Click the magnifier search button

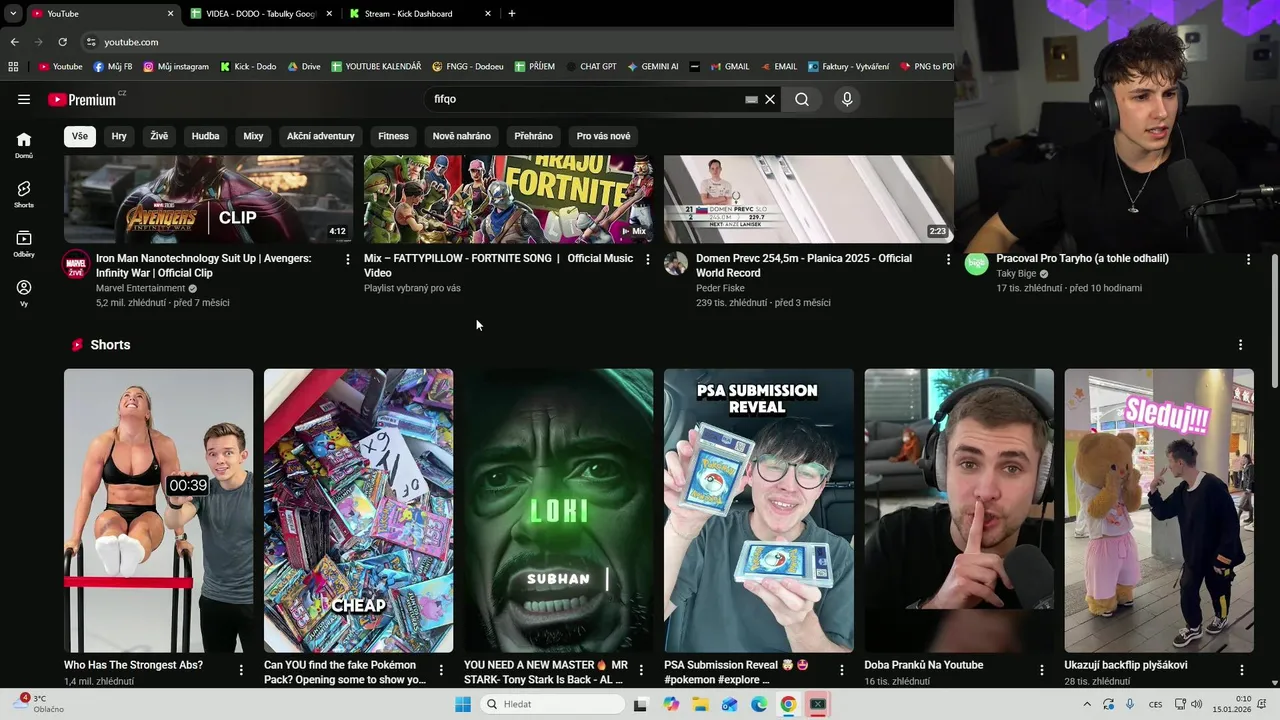tap(802, 99)
